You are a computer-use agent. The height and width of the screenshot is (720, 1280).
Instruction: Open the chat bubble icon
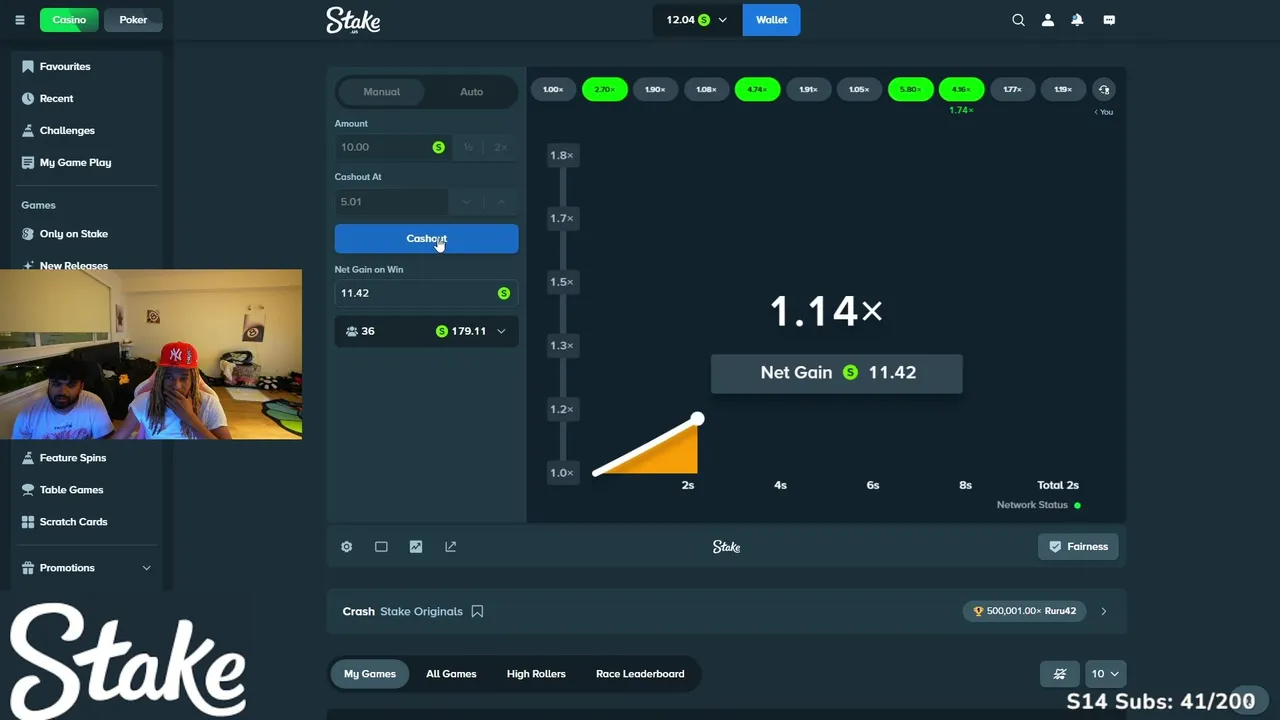pyautogui.click(x=1109, y=20)
